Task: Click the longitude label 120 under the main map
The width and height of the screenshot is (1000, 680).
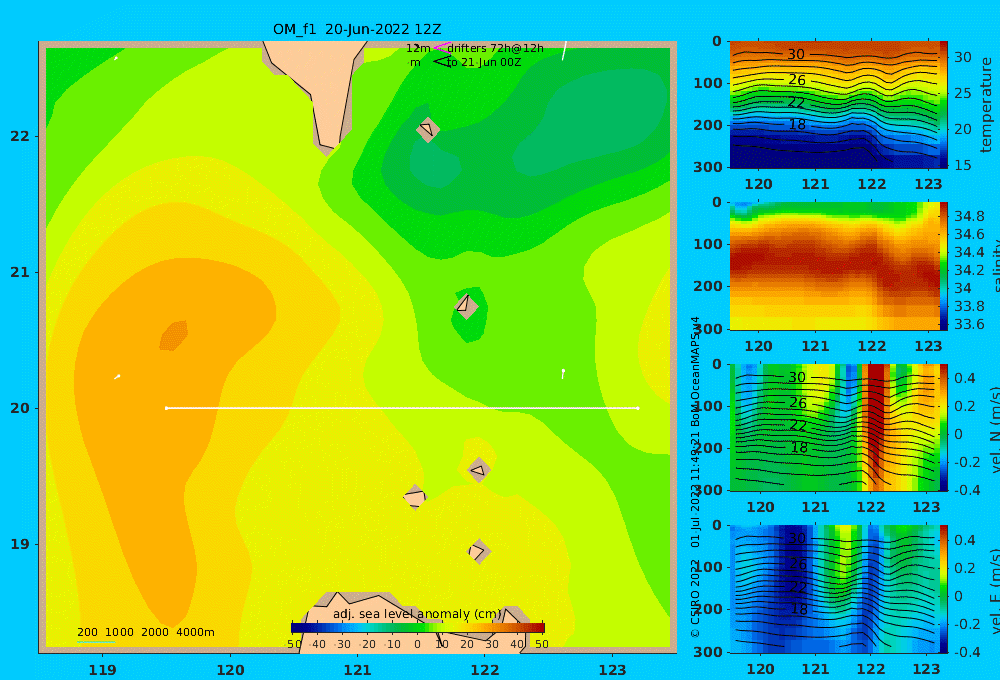Action: point(230,670)
